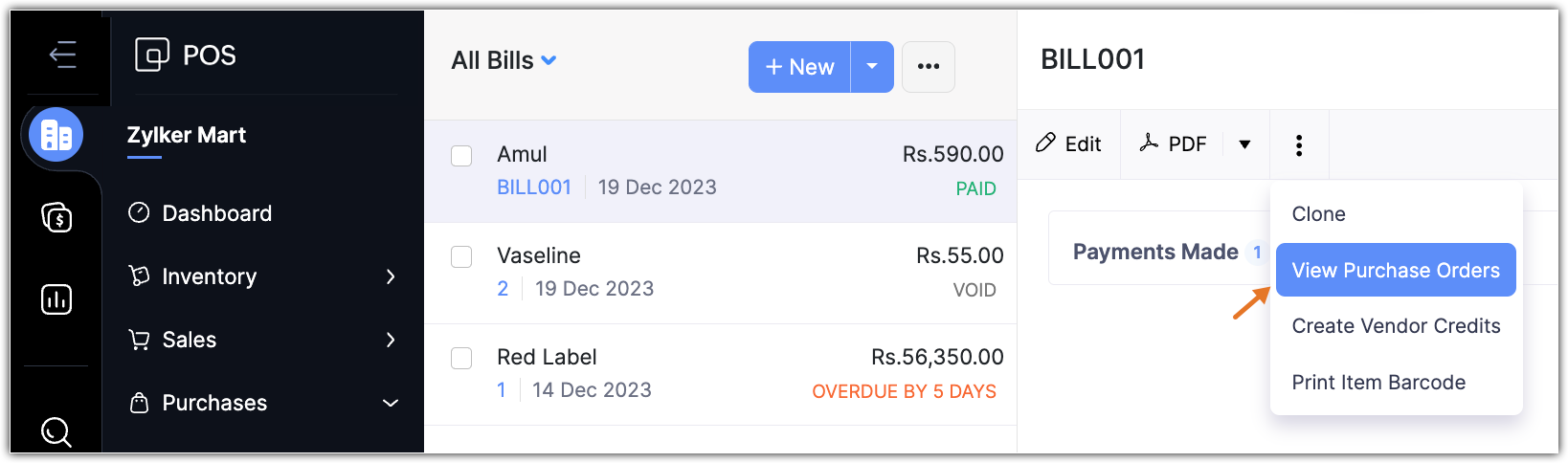Check the Red Label bill checkbox

461,358
